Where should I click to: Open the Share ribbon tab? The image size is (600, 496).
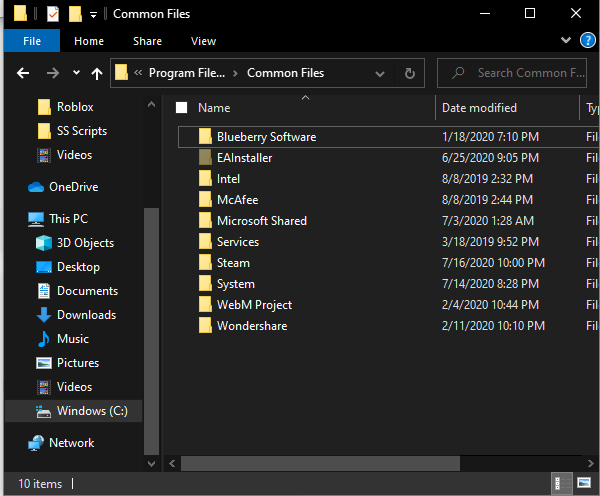pyautogui.click(x=147, y=41)
